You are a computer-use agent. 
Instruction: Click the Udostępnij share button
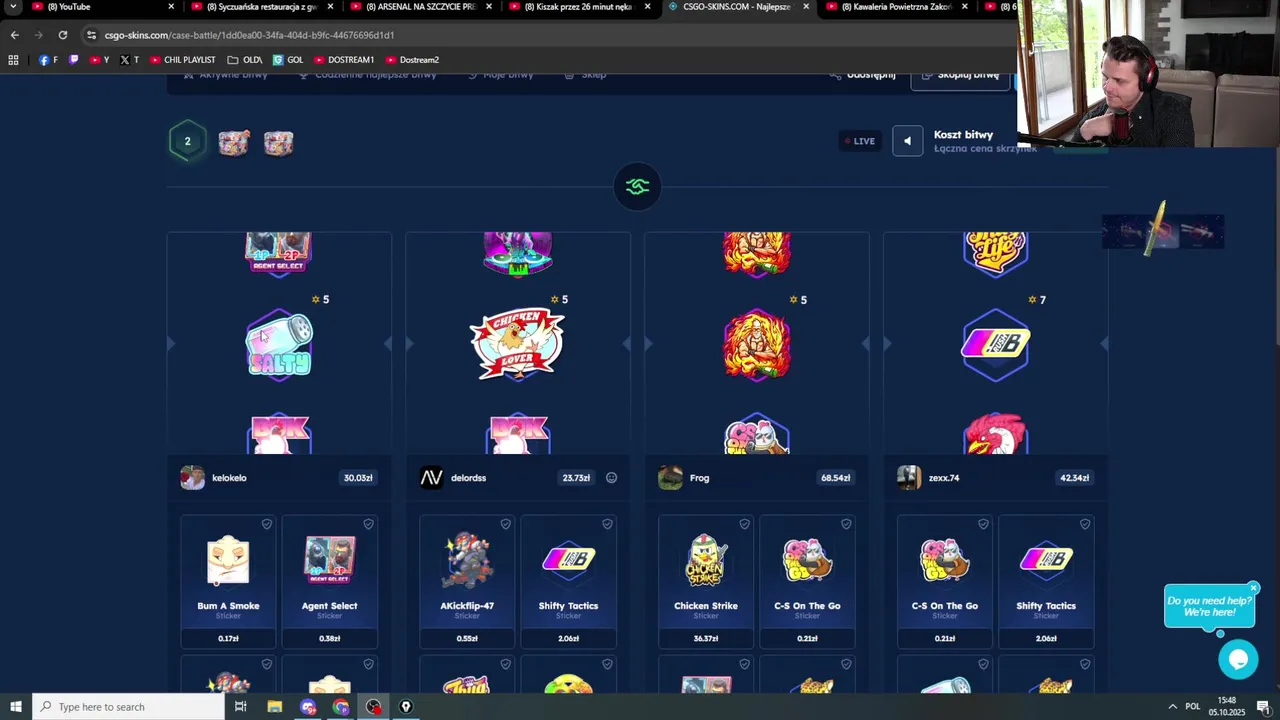pyautogui.click(x=864, y=75)
